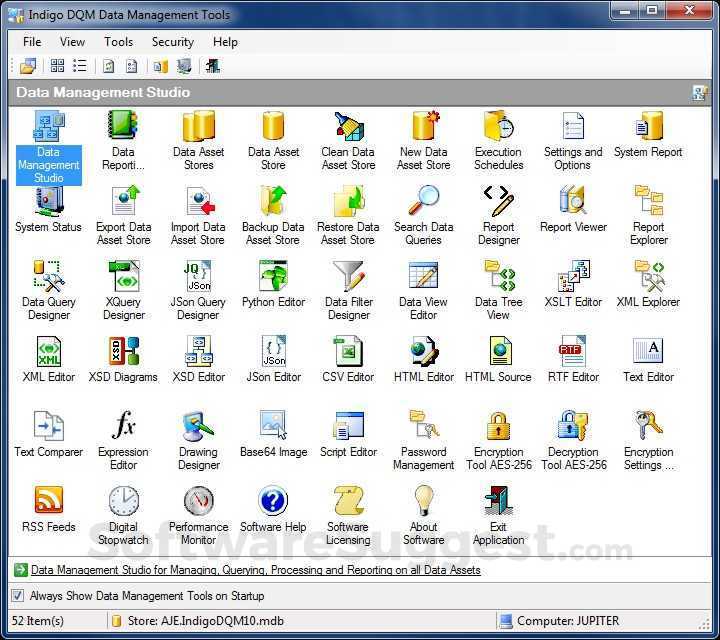Screen dimensions: 720x640
Task: Open Password Management
Action: coord(423,440)
